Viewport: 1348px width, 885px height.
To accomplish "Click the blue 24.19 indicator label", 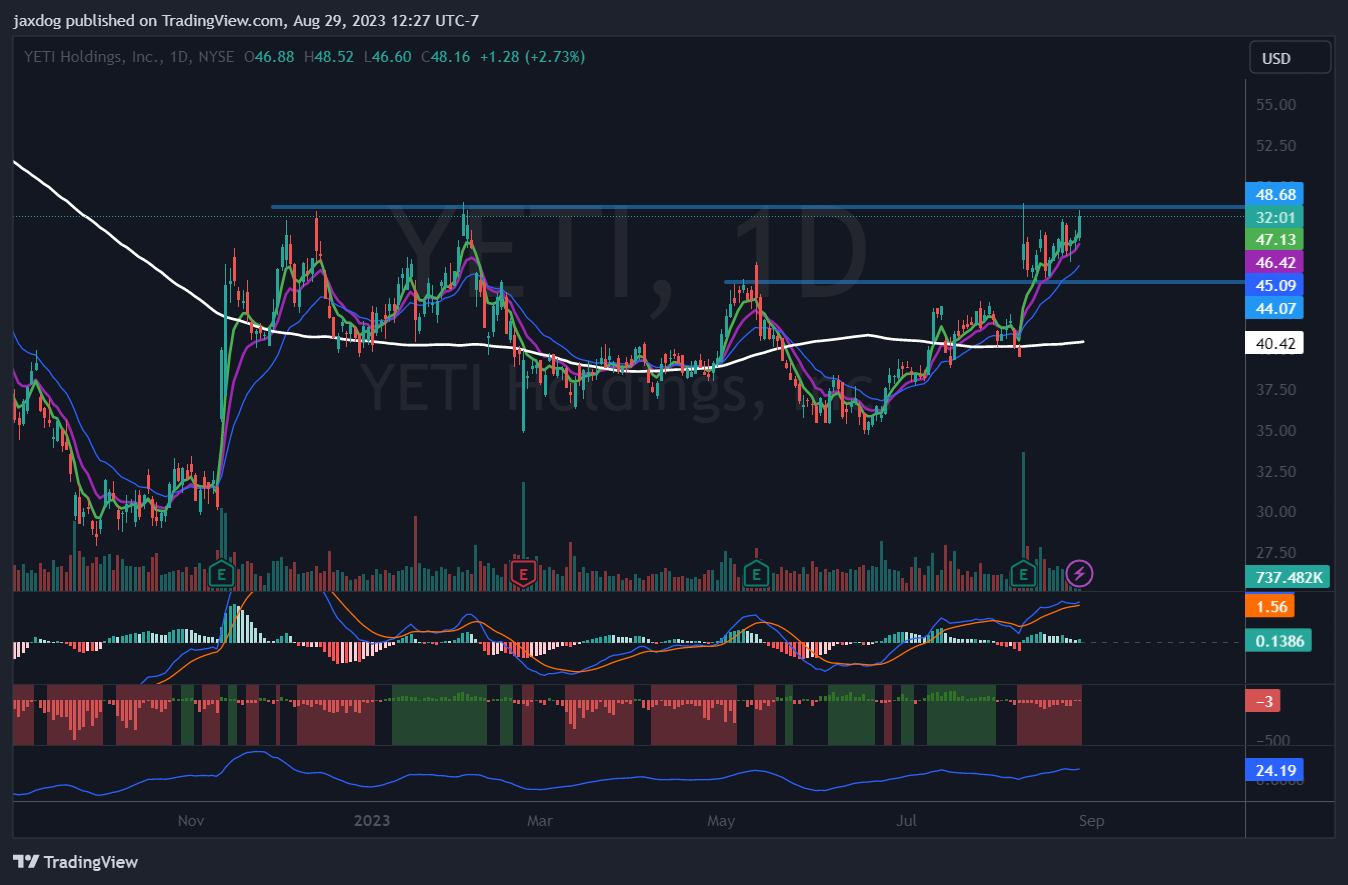I will (x=1274, y=771).
